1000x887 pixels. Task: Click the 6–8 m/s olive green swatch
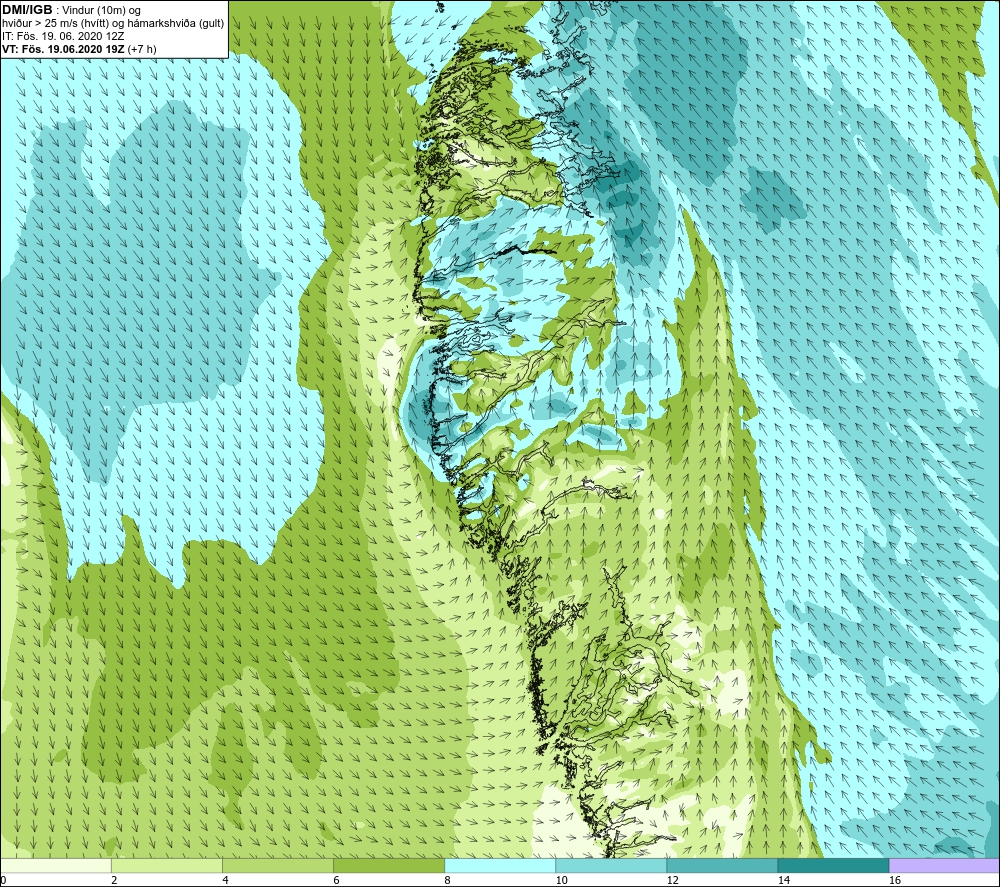pyautogui.click(x=389, y=865)
